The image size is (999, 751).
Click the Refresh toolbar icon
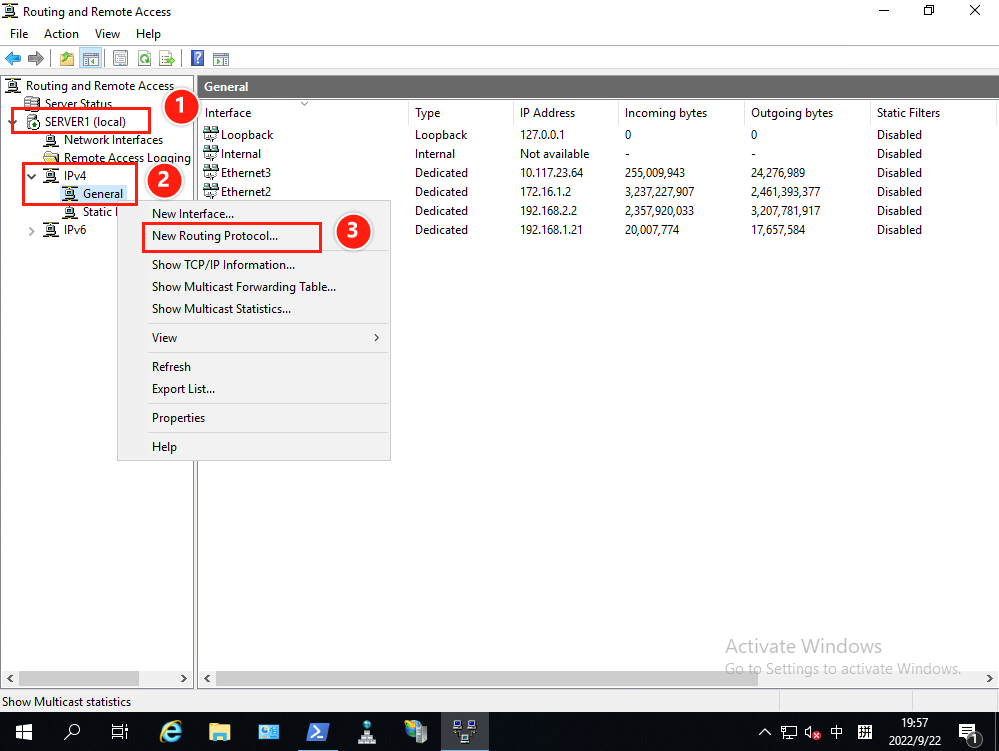pos(145,59)
